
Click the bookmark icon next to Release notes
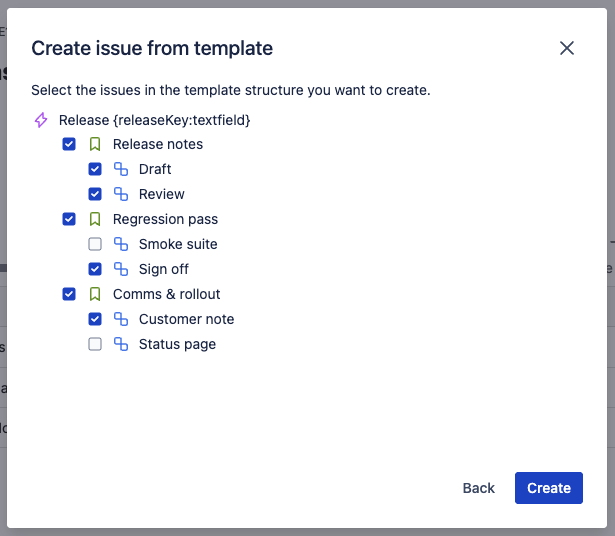[95, 144]
